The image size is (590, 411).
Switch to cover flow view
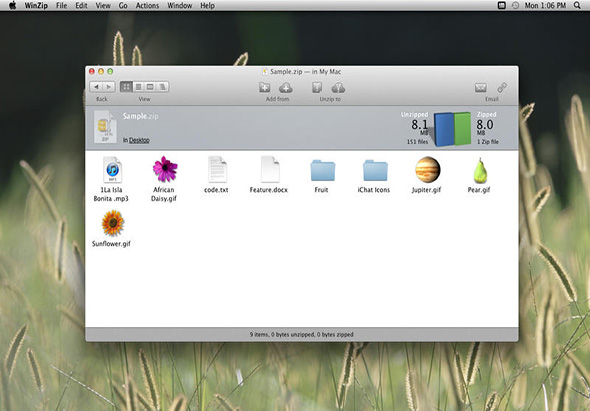(x=163, y=87)
